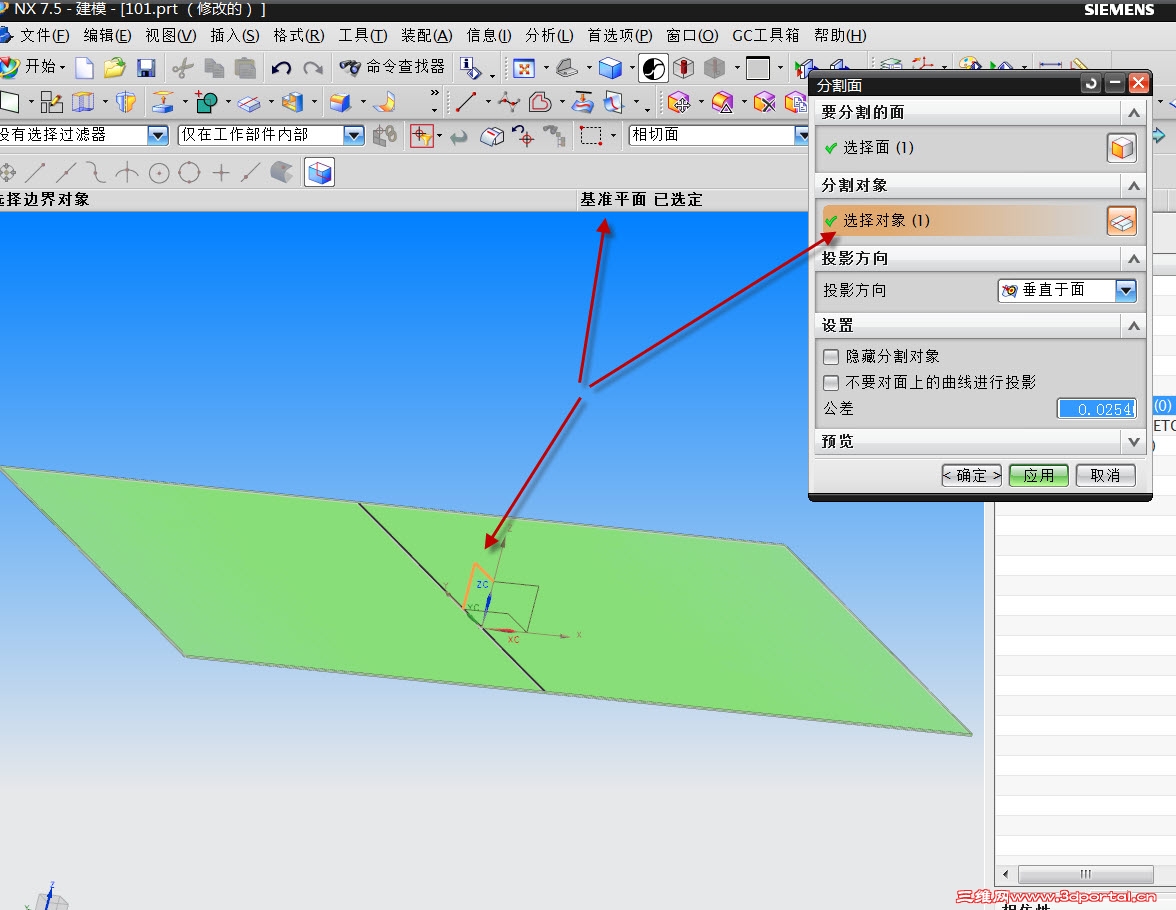Click the 确定 button

pos(971,476)
